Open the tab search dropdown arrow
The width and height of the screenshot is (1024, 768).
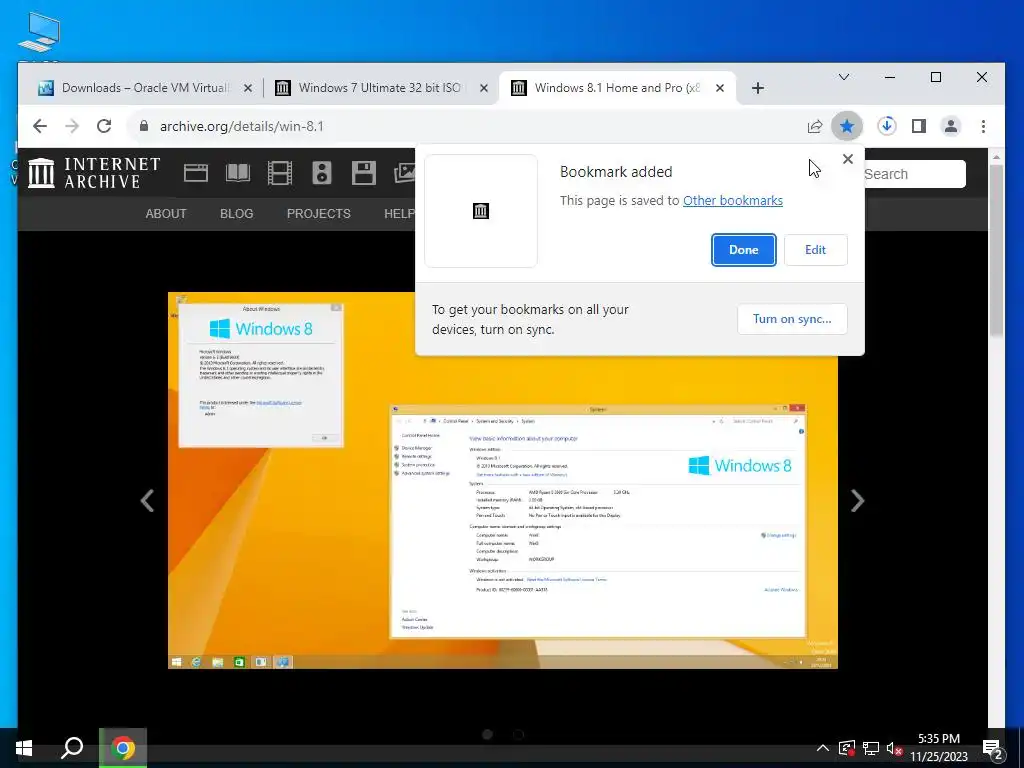click(x=844, y=77)
